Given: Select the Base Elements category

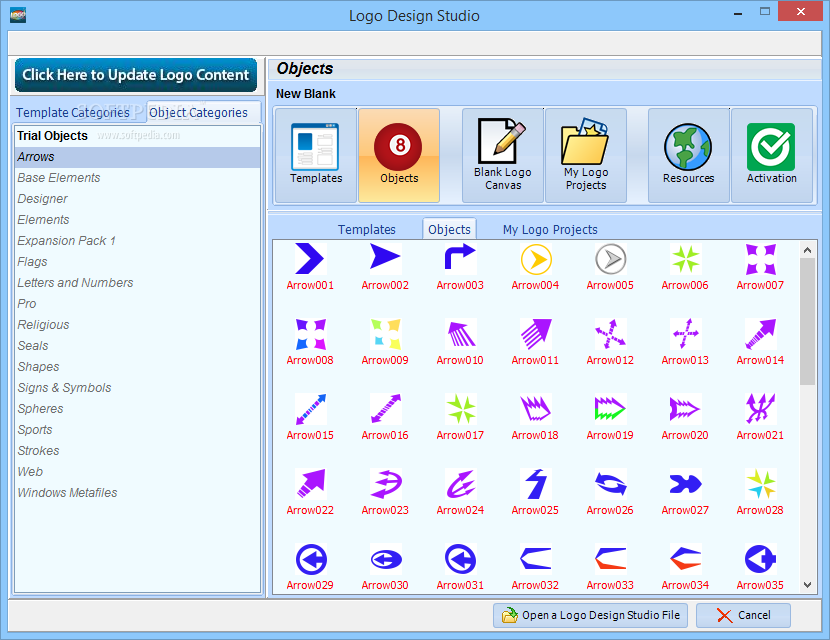Looking at the screenshot, I should (138, 178).
